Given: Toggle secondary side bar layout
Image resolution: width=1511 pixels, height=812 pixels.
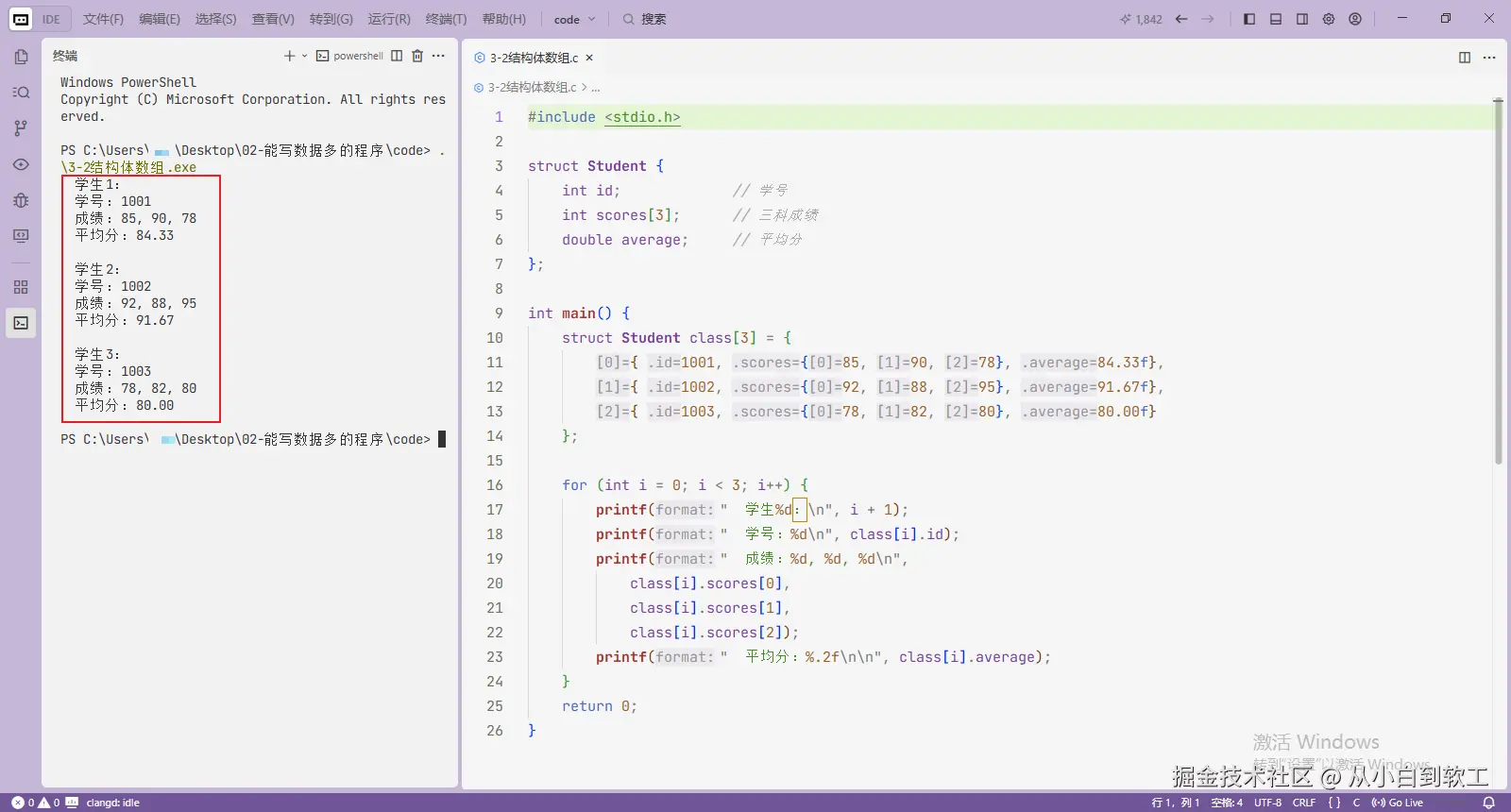Looking at the screenshot, I should [x=1302, y=19].
